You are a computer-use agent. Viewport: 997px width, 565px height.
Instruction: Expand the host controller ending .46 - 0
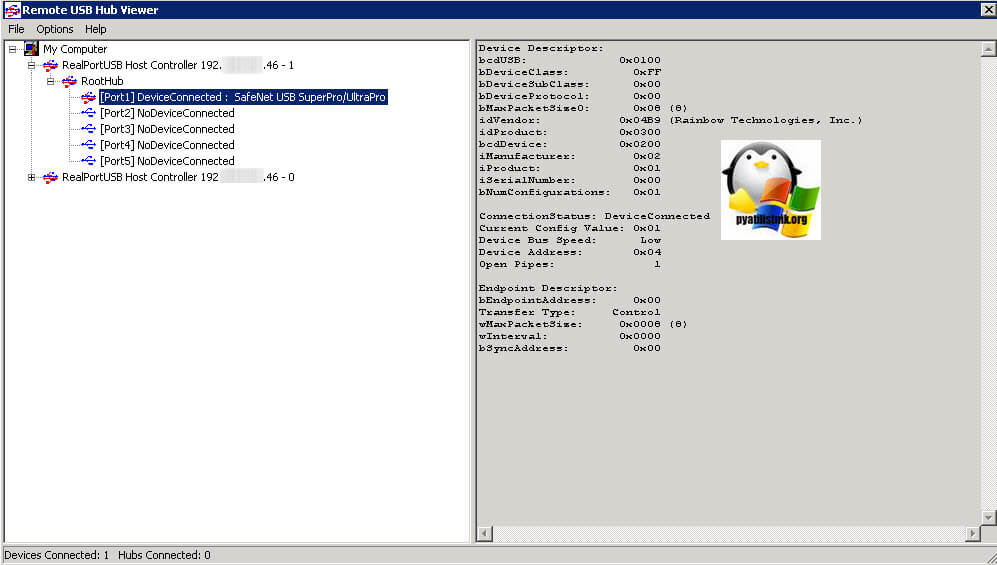[32, 177]
